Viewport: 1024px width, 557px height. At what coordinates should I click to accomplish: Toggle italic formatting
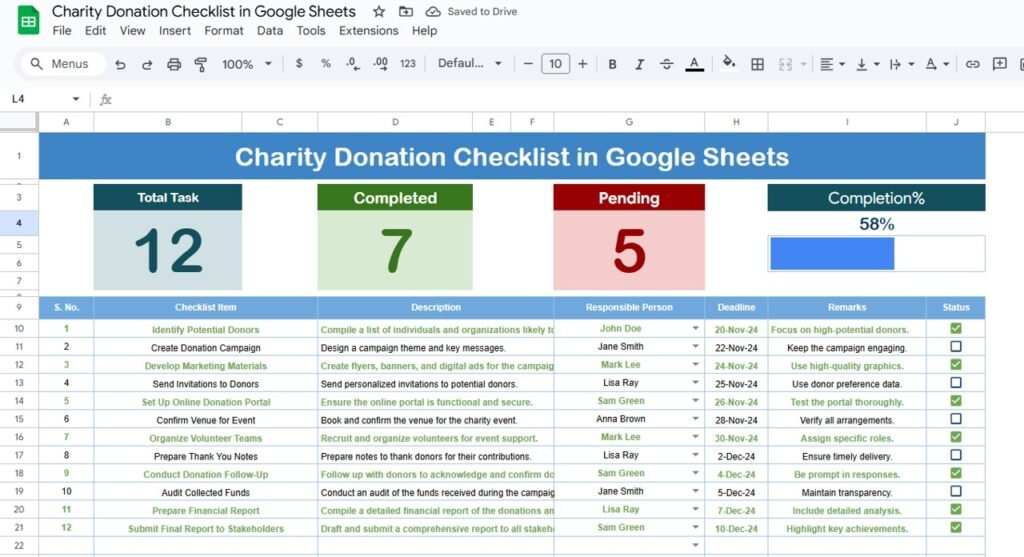[x=639, y=64]
